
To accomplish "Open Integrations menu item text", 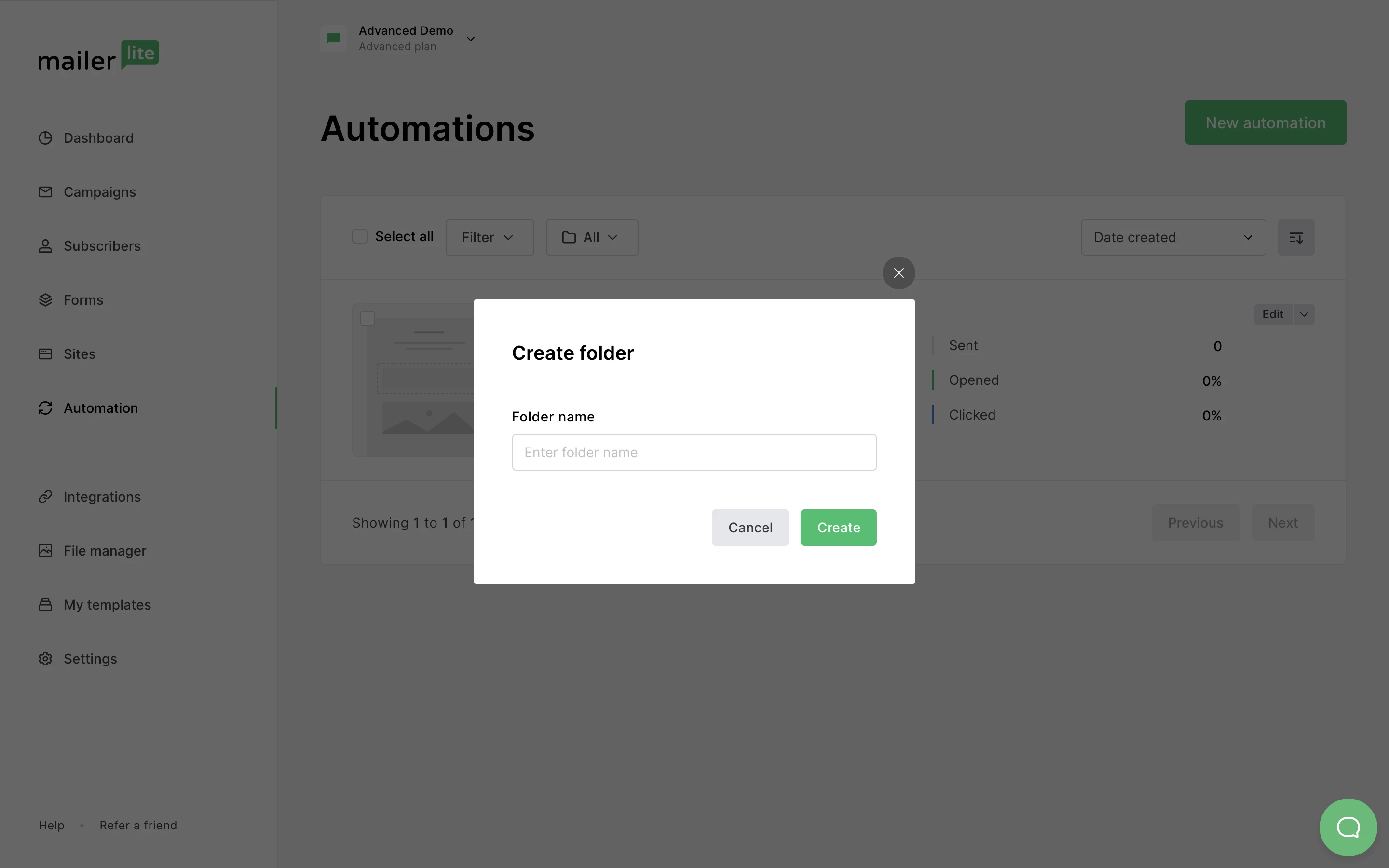I will tap(102, 497).
